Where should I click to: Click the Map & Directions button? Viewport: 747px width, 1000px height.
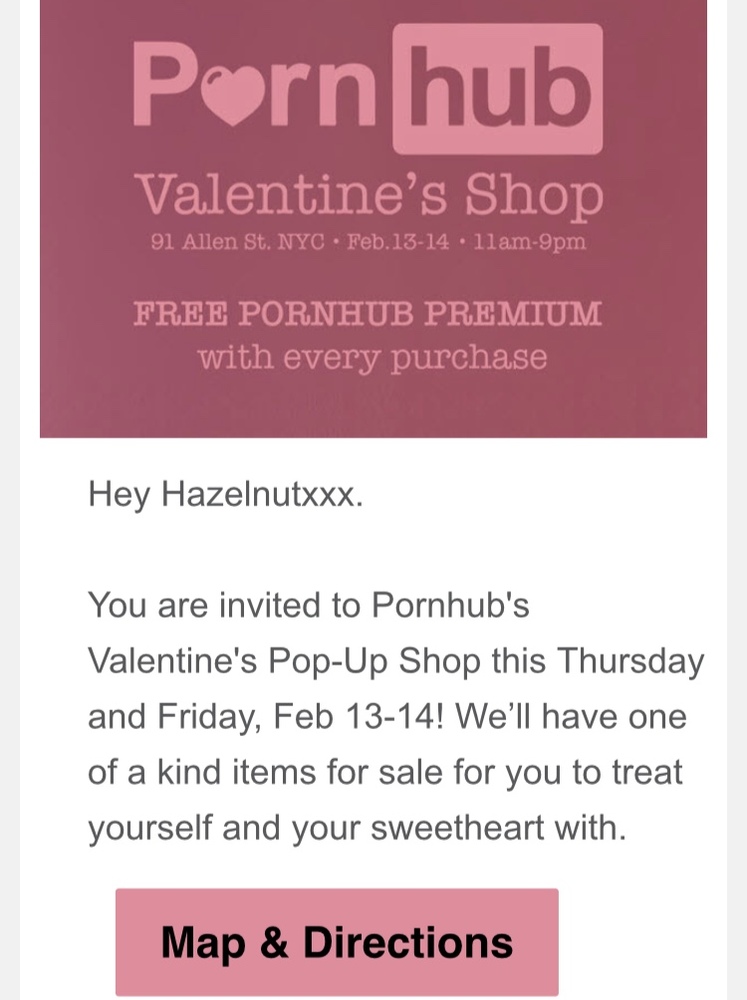point(336,942)
